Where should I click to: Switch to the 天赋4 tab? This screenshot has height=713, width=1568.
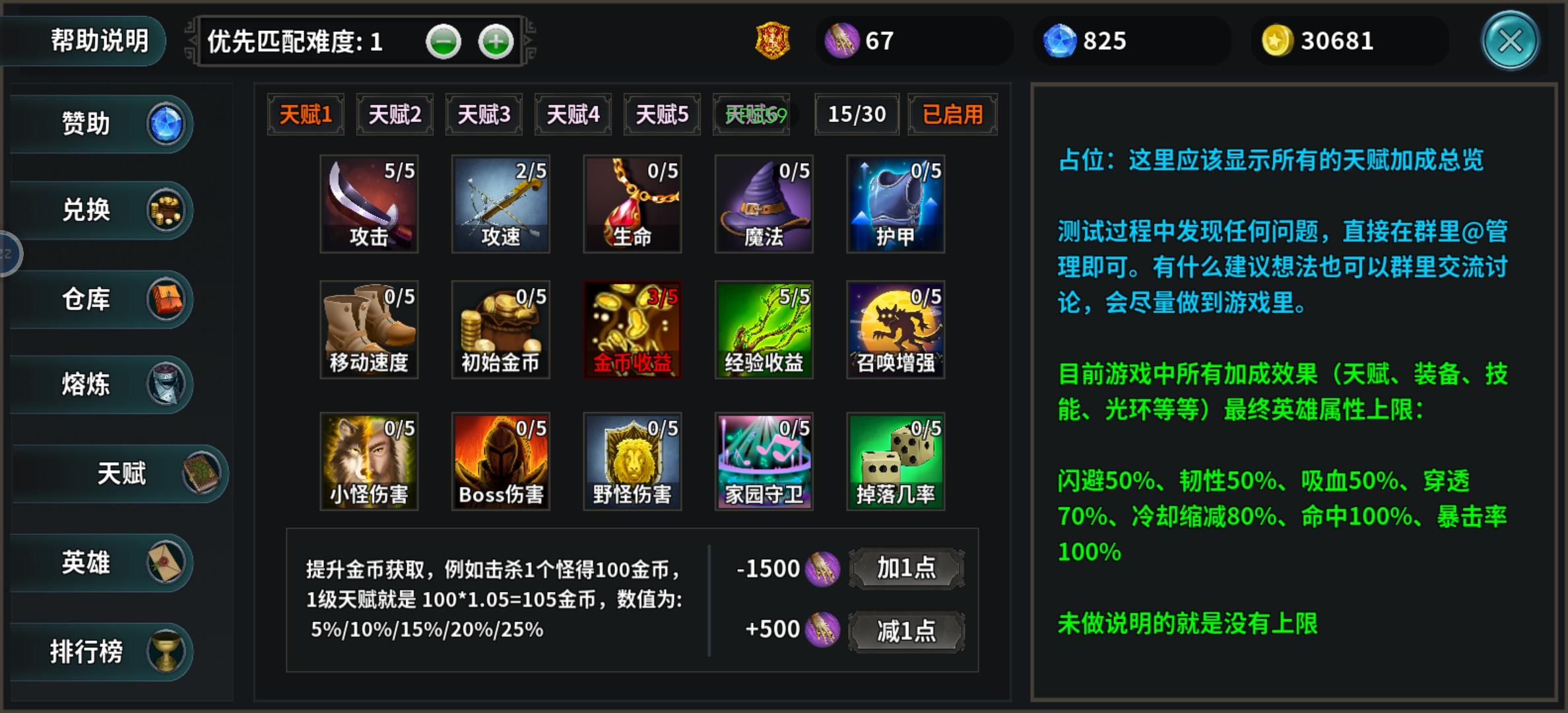coord(573,114)
